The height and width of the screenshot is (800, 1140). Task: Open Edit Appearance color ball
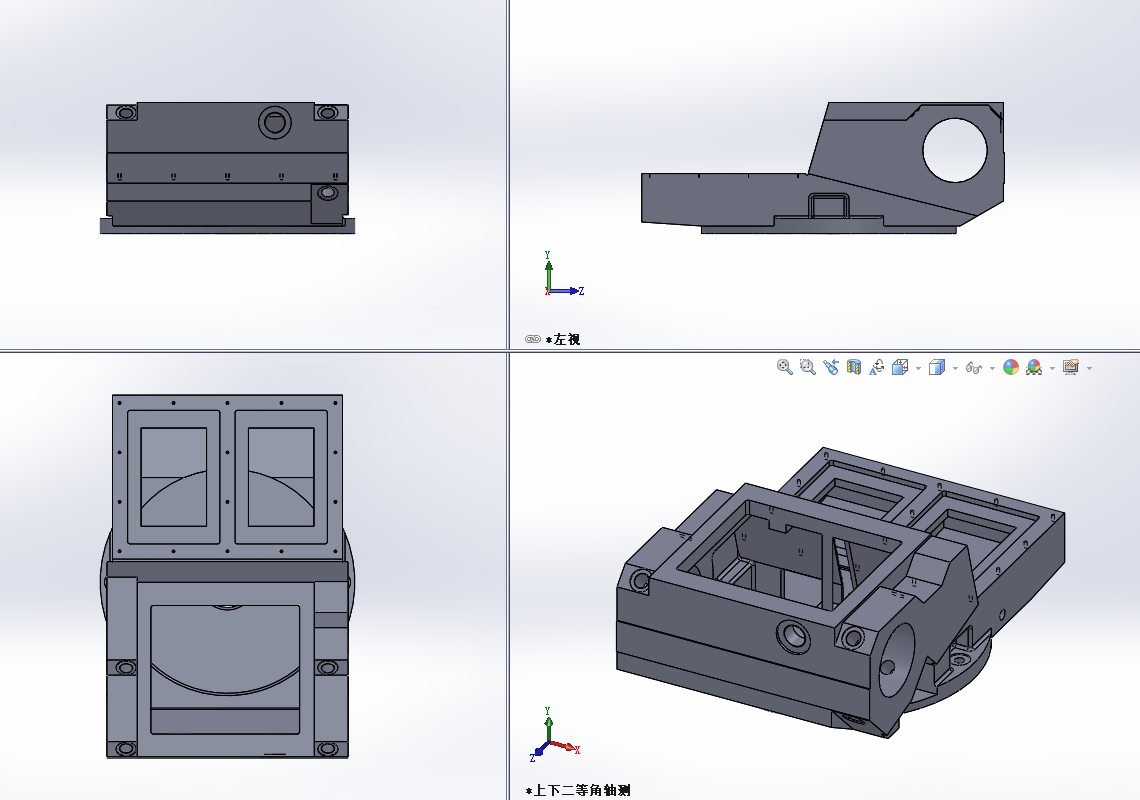(1011, 367)
